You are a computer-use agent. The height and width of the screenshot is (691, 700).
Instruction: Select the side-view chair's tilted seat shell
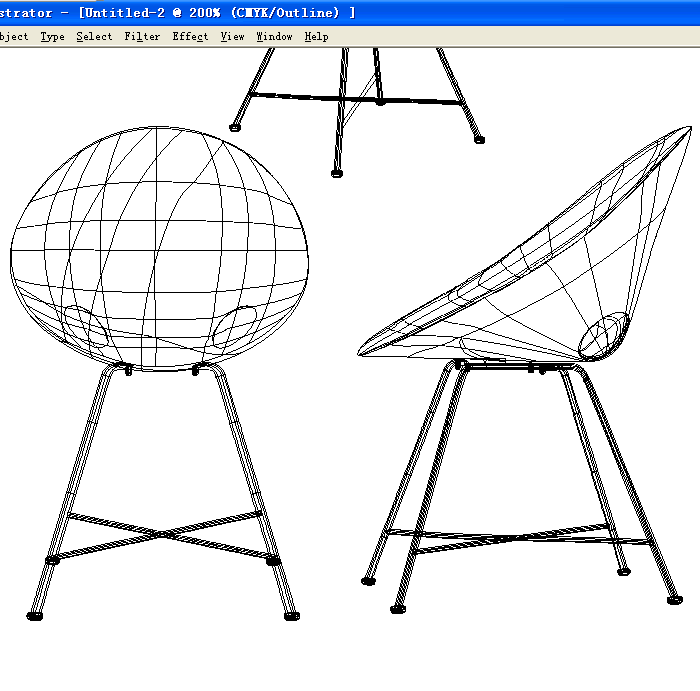point(525,244)
